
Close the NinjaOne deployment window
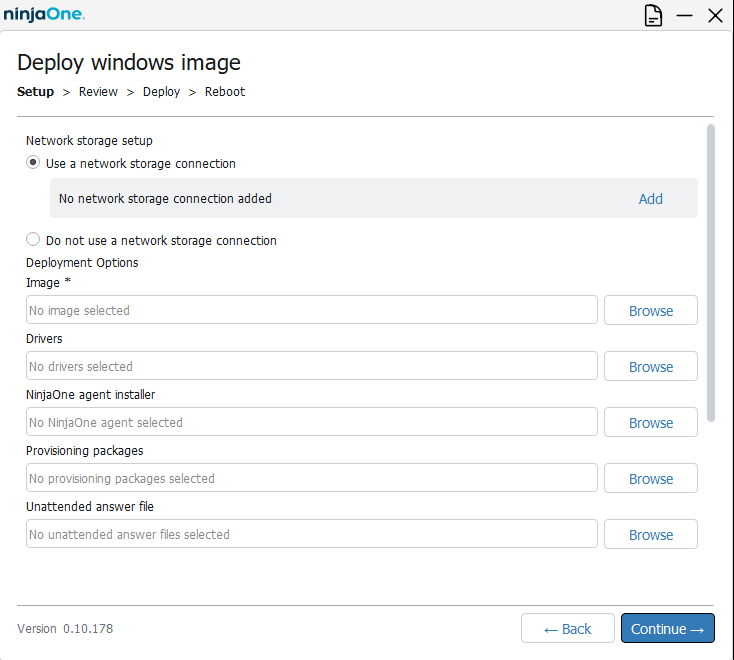tap(715, 15)
